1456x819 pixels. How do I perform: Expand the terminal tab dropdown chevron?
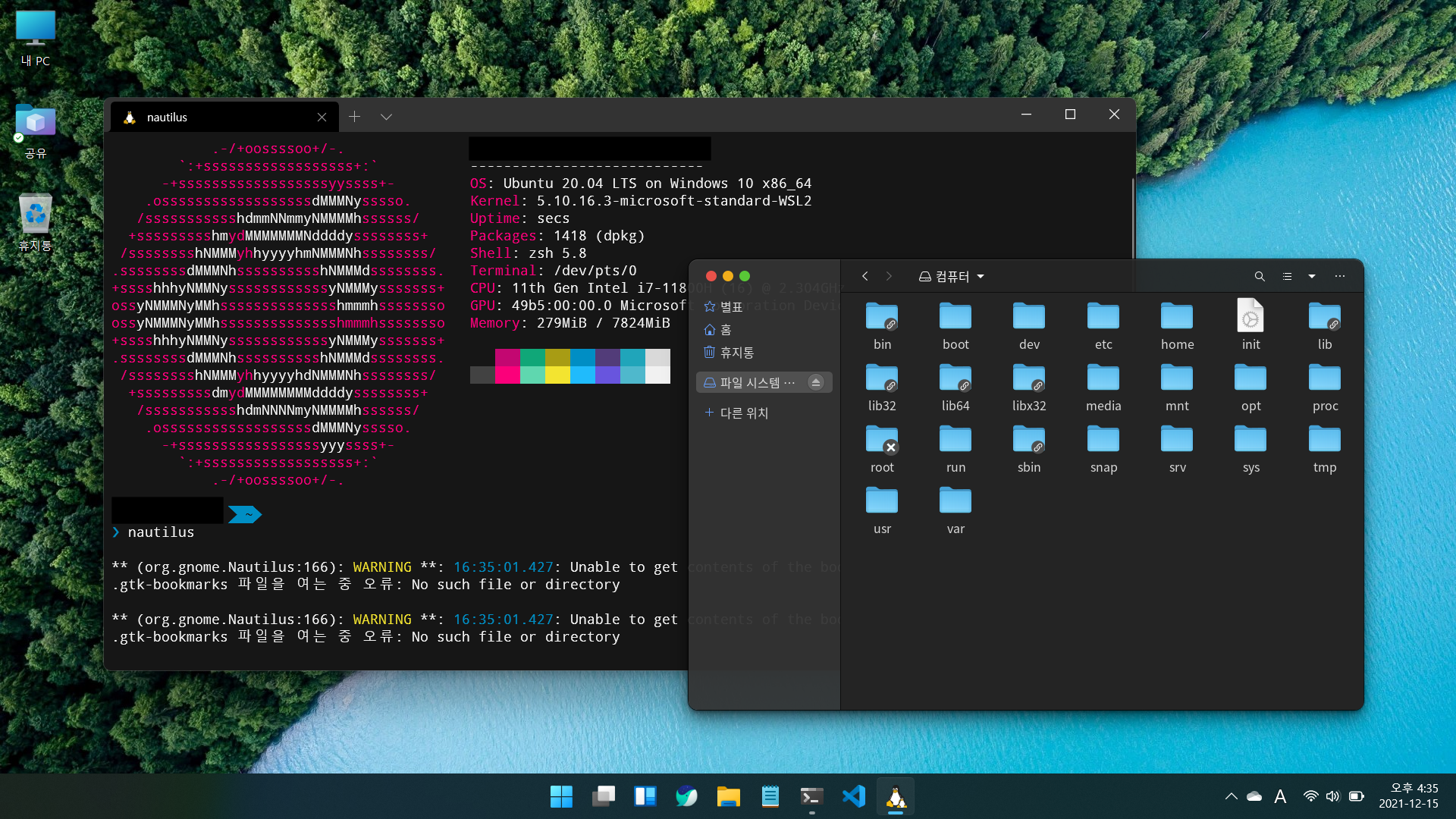pyautogui.click(x=386, y=117)
